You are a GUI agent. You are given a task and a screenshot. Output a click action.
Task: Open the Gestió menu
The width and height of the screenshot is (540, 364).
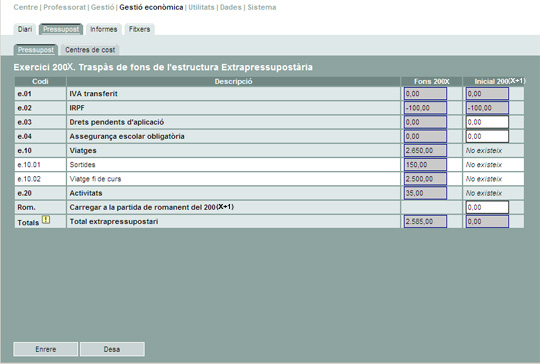(x=102, y=7)
